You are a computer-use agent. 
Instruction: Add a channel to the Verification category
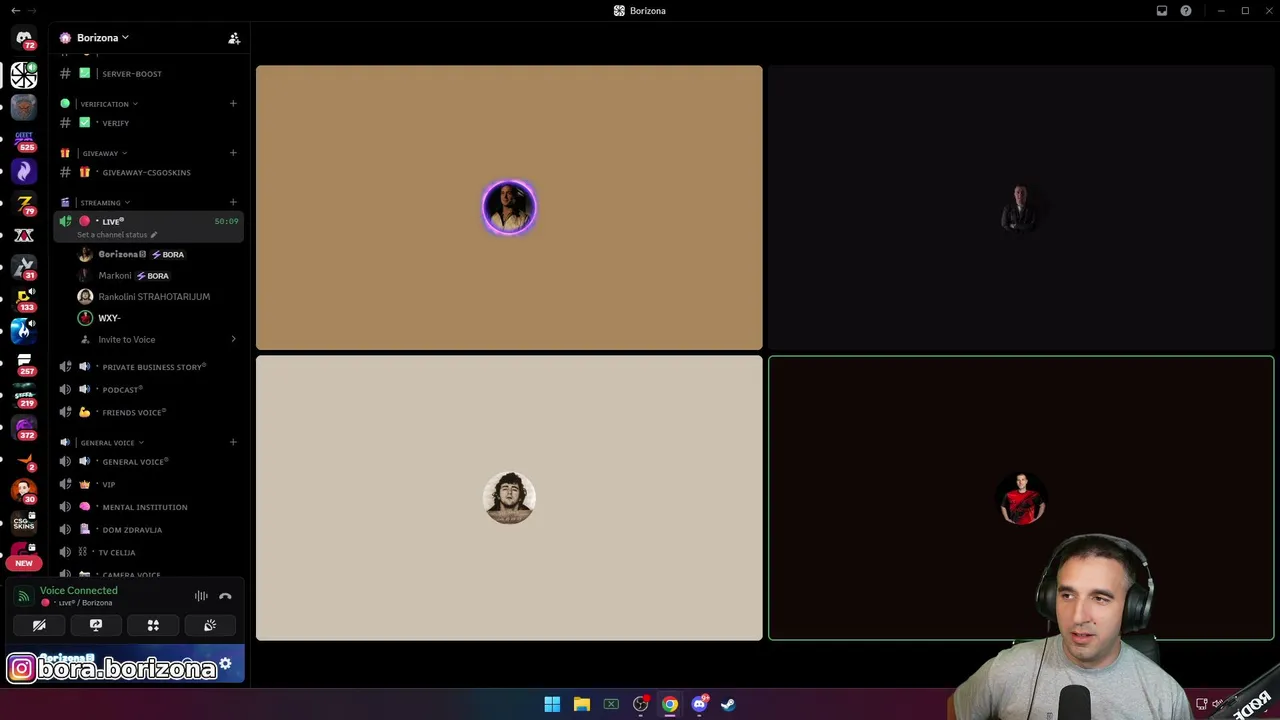pos(233,103)
